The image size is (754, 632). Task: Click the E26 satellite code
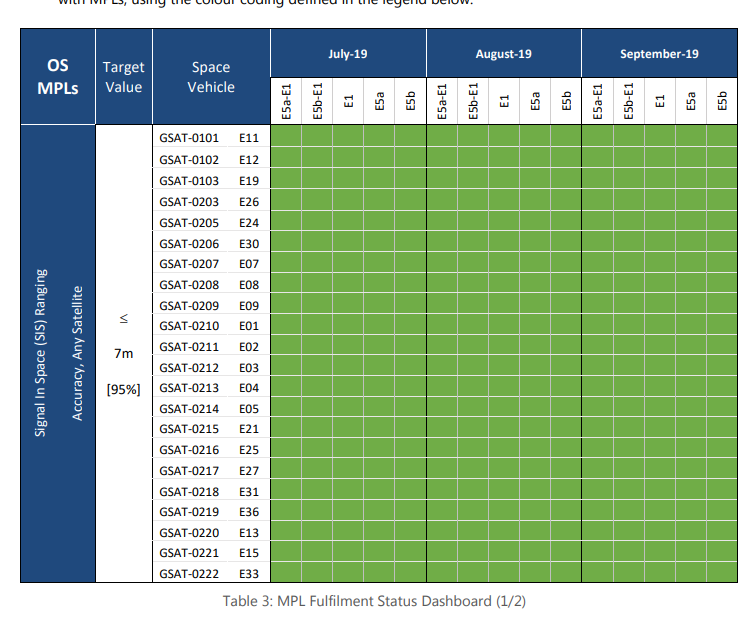pos(249,202)
